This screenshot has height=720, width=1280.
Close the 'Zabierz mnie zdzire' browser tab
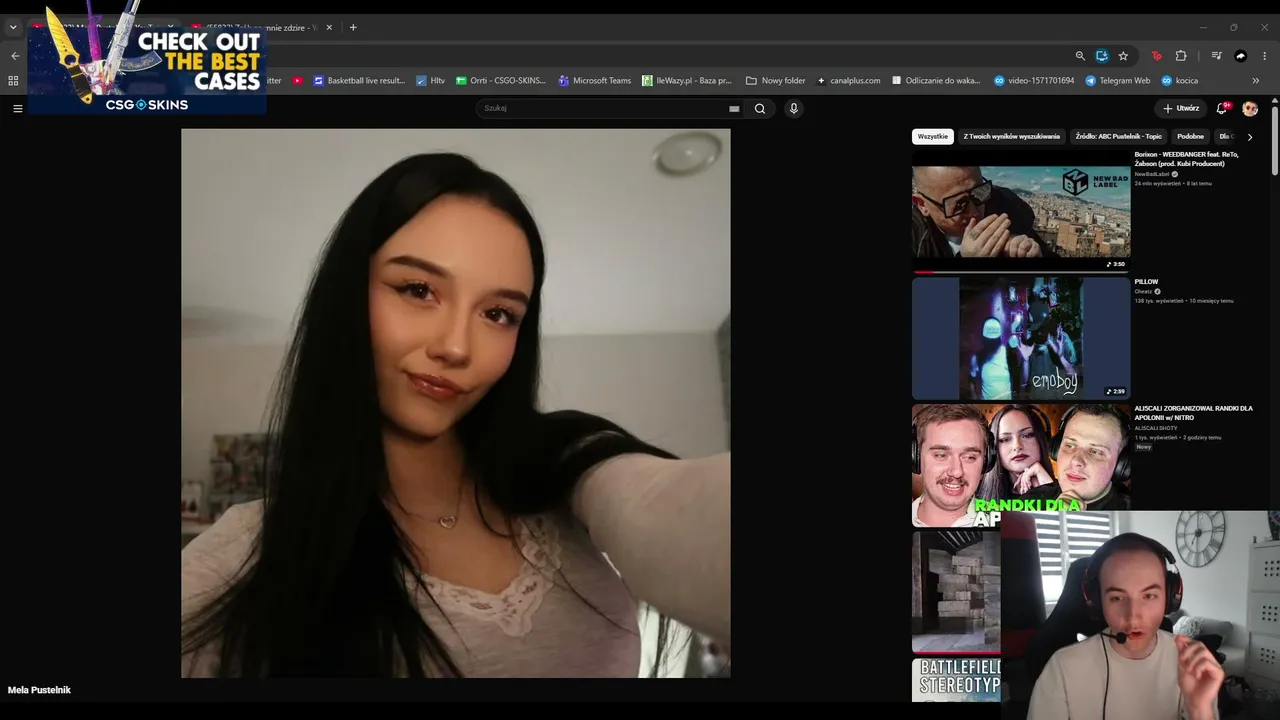(x=329, y=27)
